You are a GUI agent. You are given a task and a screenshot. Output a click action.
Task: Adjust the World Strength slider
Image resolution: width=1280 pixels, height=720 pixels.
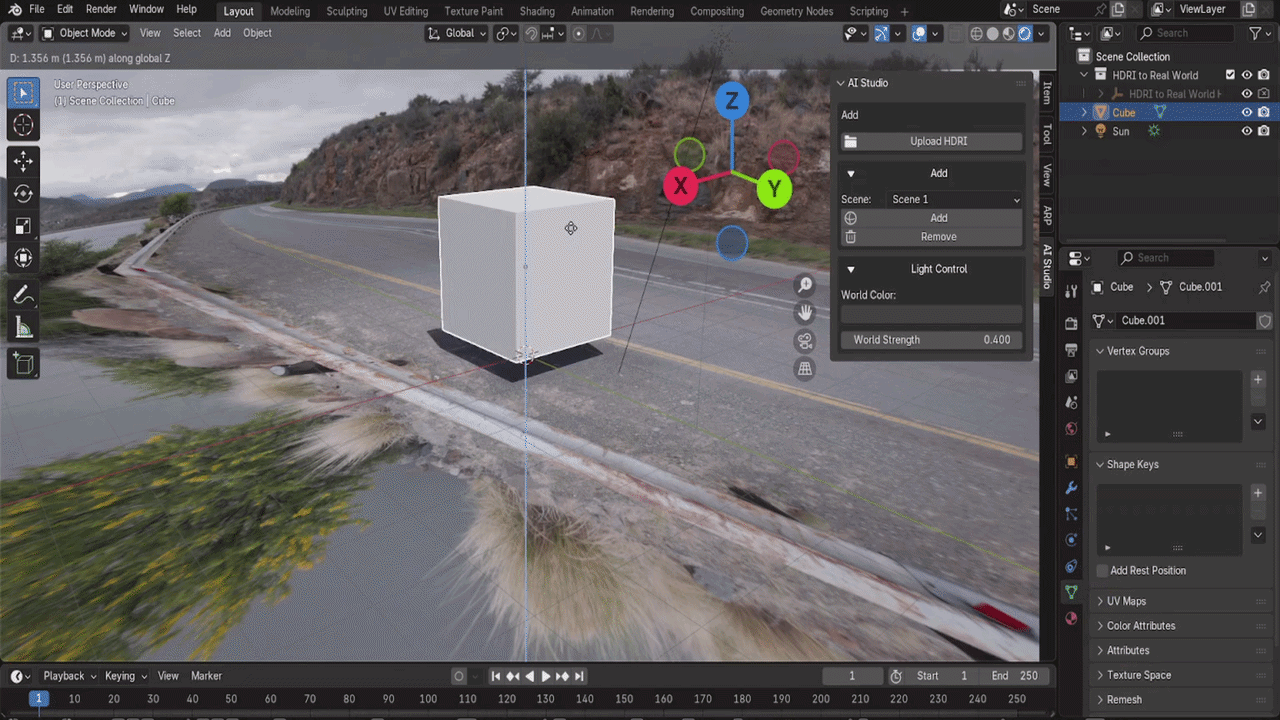coord(931,340)
